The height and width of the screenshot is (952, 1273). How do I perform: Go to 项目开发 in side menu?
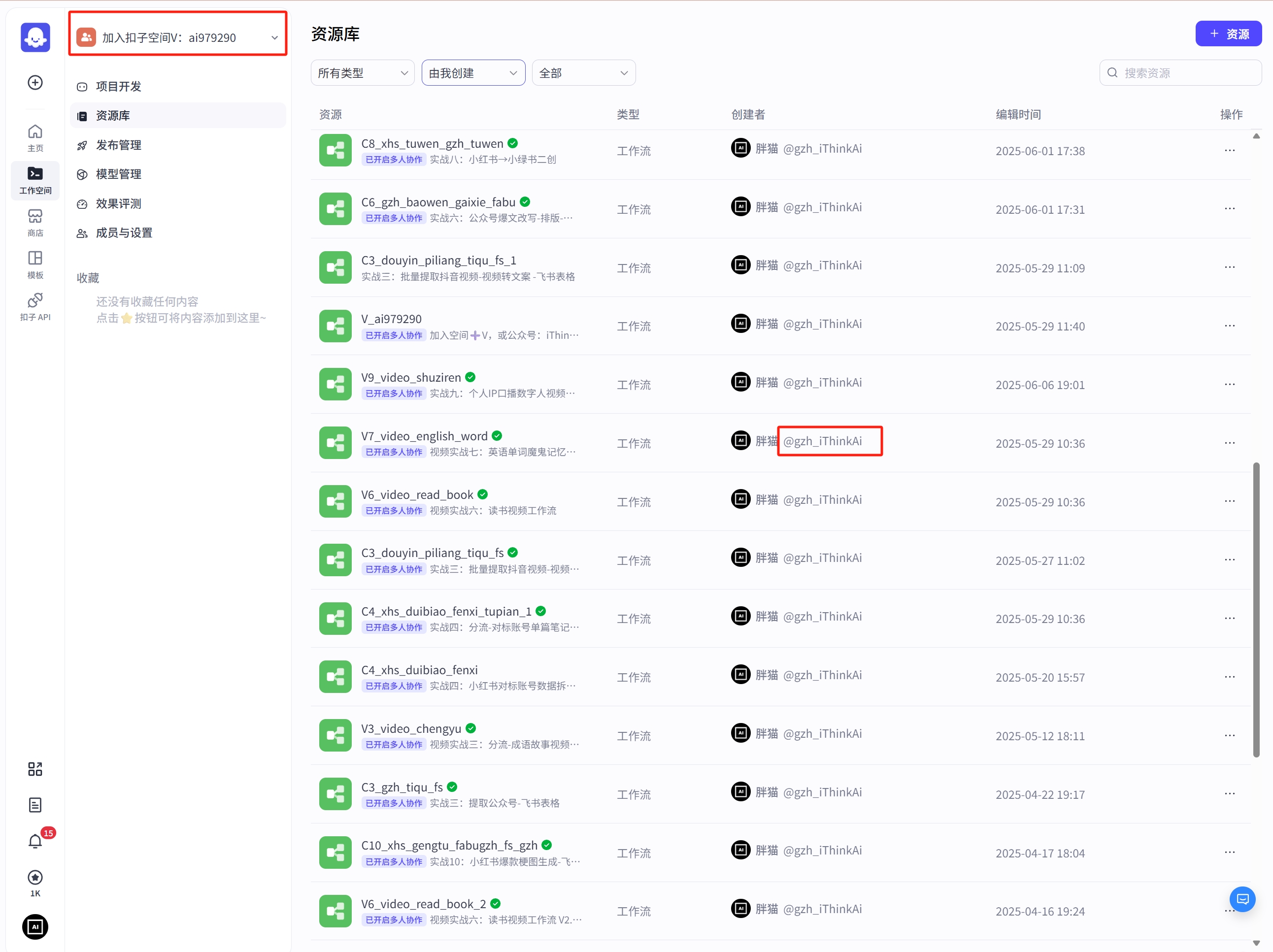point(119,86)
